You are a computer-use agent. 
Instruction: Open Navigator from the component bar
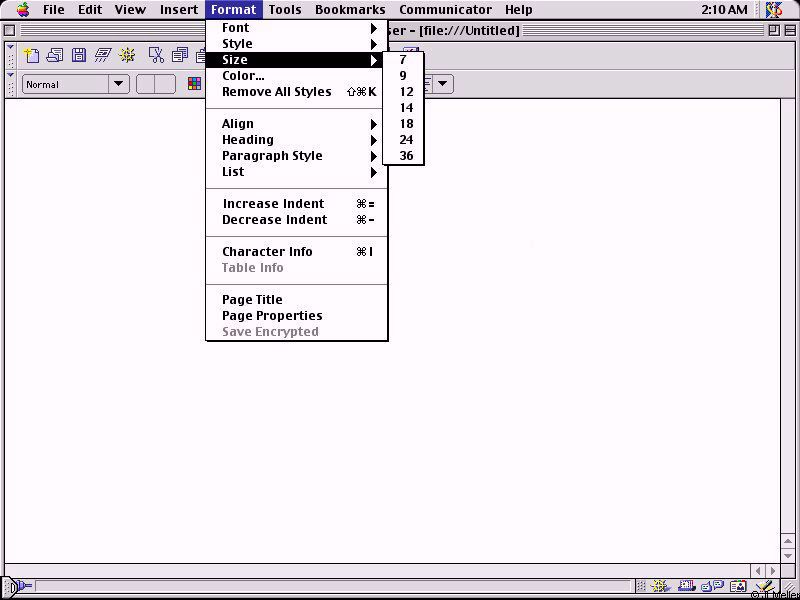point(662,587)
